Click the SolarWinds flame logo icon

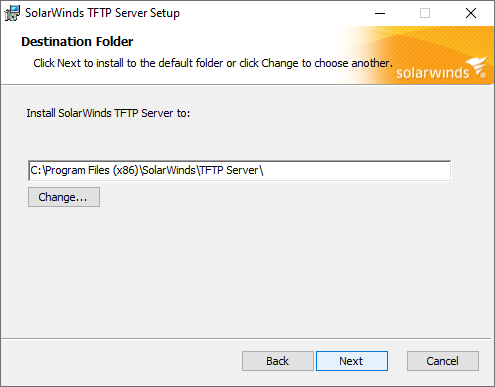[476, 65]
